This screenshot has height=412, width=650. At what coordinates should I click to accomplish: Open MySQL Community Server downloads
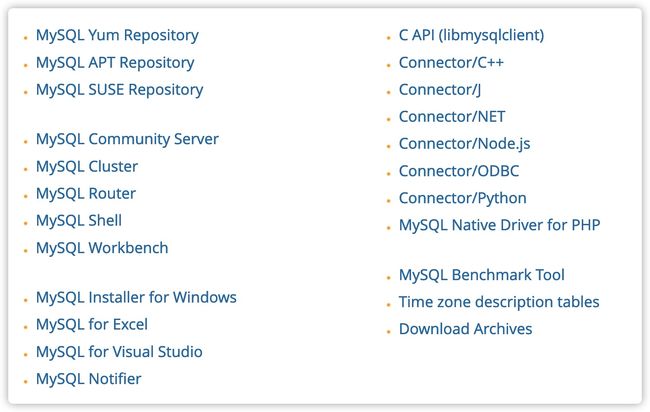point(127,139)
